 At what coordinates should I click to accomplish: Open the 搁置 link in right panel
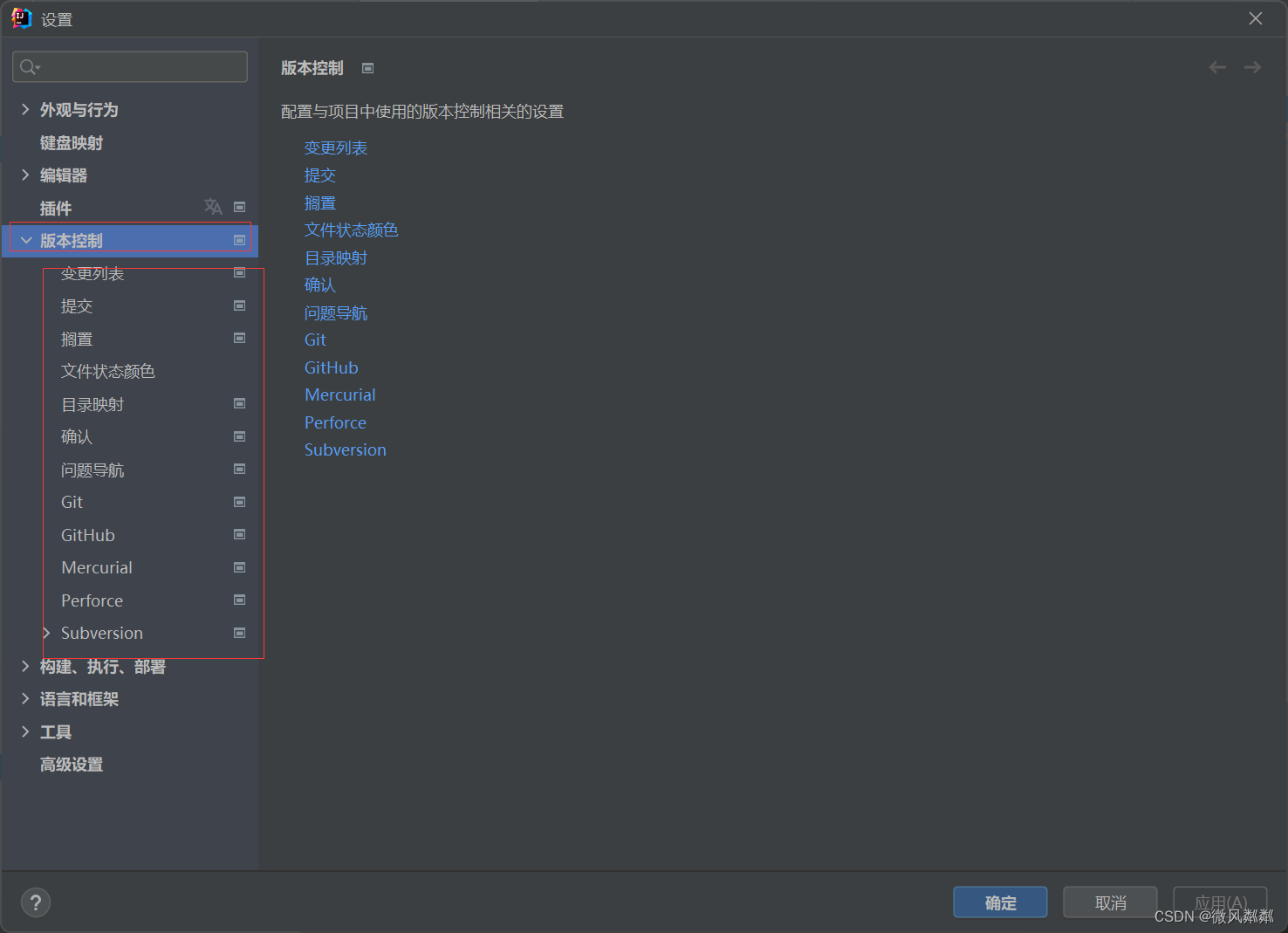[x=320, y=202]
